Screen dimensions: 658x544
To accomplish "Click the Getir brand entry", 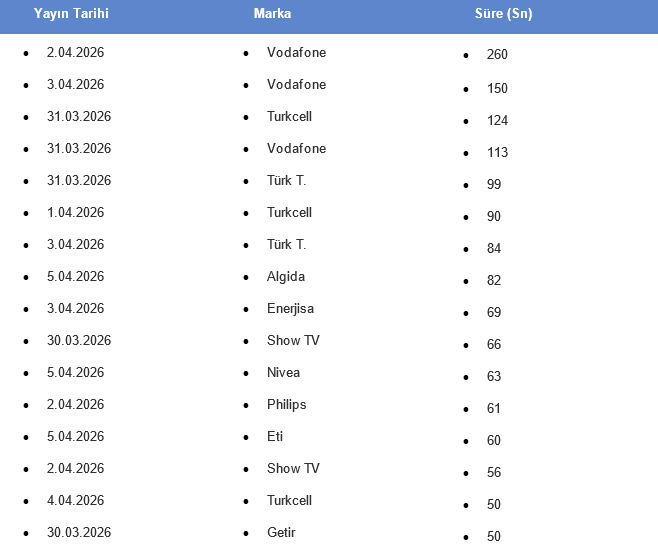I will 281,532.
